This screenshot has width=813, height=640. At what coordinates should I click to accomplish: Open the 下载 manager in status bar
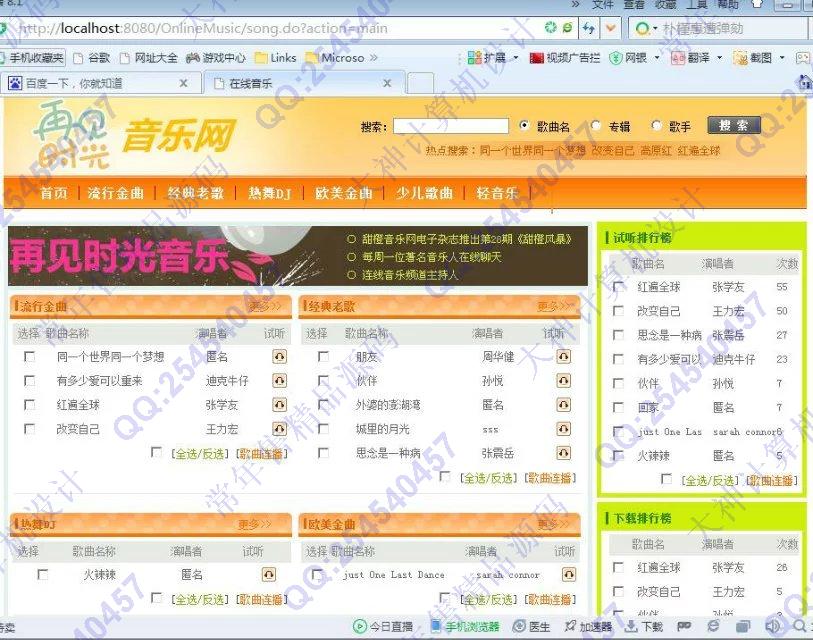point(643,627)
